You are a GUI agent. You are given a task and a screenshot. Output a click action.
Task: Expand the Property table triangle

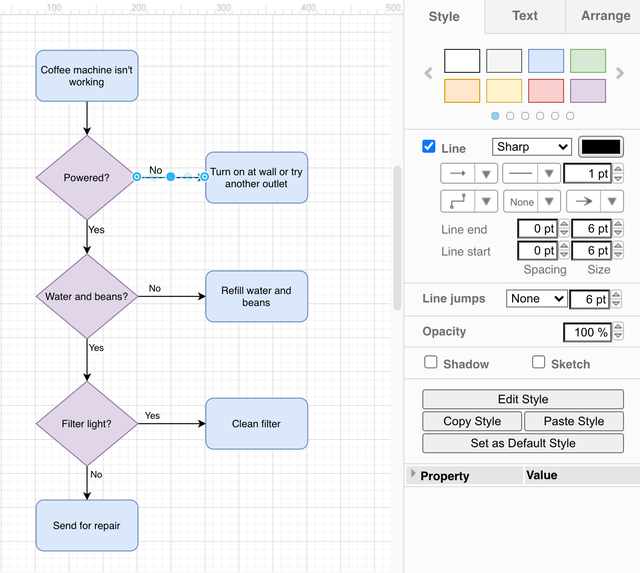click(x=412, y=474)
